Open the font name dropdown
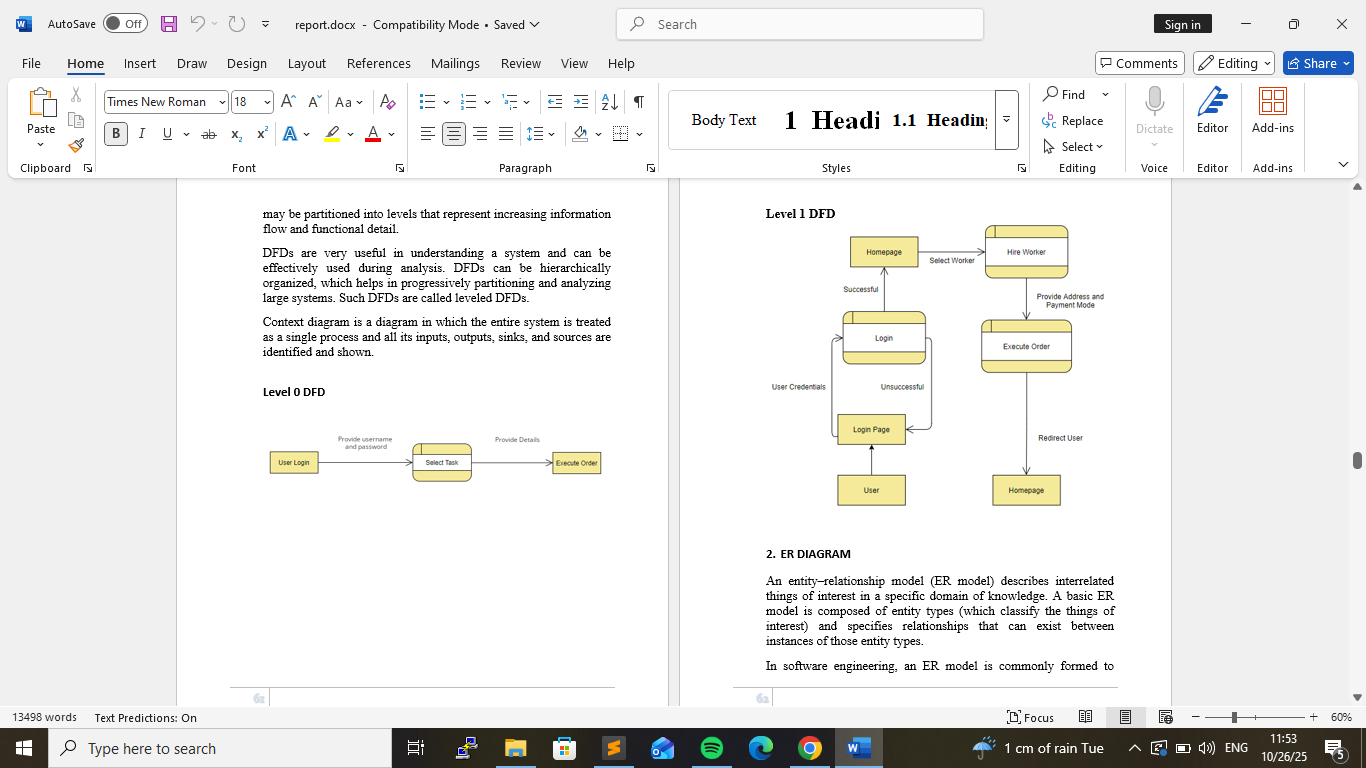The image size is (1366, 768). pyautogui.click(x=222, y=102)
